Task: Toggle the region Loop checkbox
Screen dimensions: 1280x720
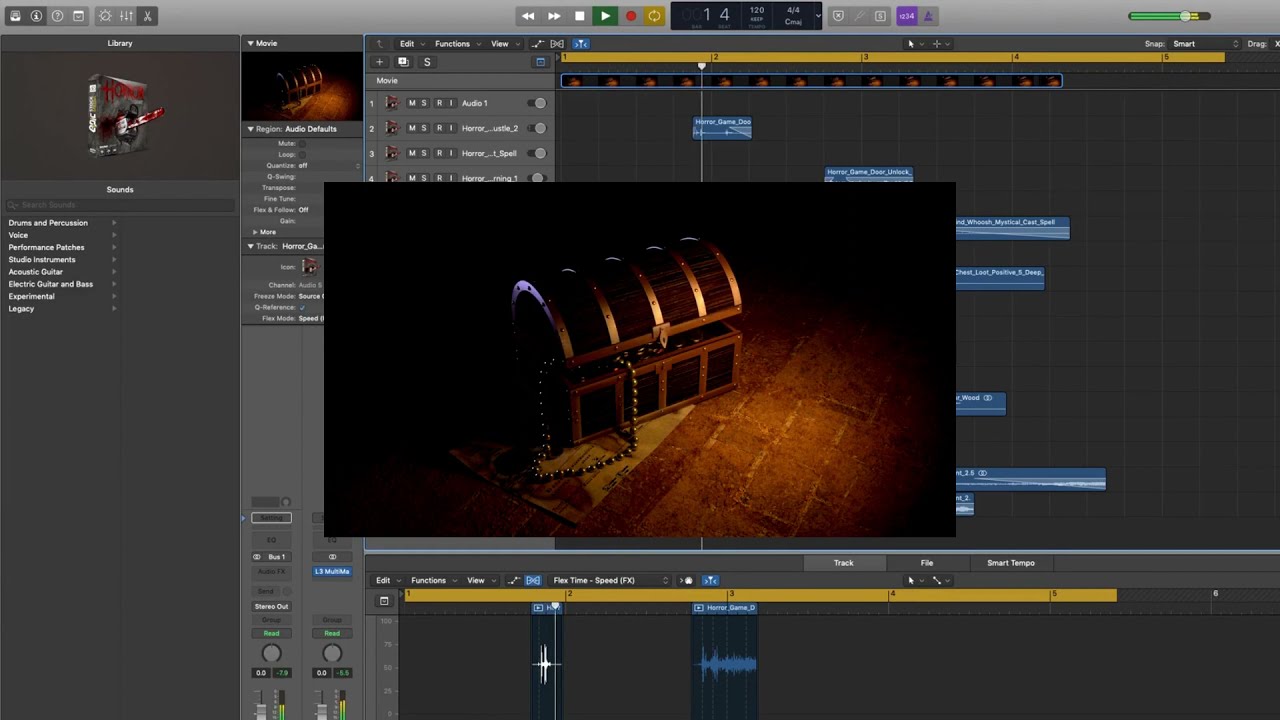Action: (x=302, y=154)
